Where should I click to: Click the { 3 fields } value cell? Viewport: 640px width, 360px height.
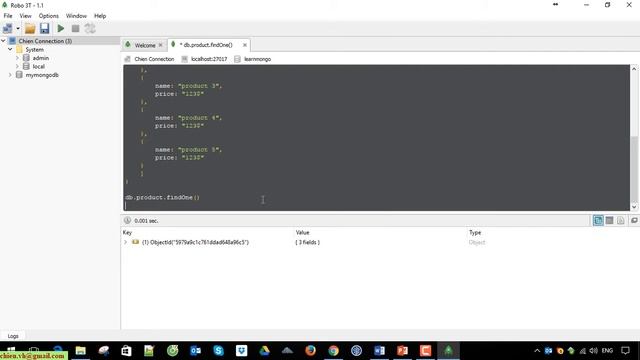click(x=307, y=242)
